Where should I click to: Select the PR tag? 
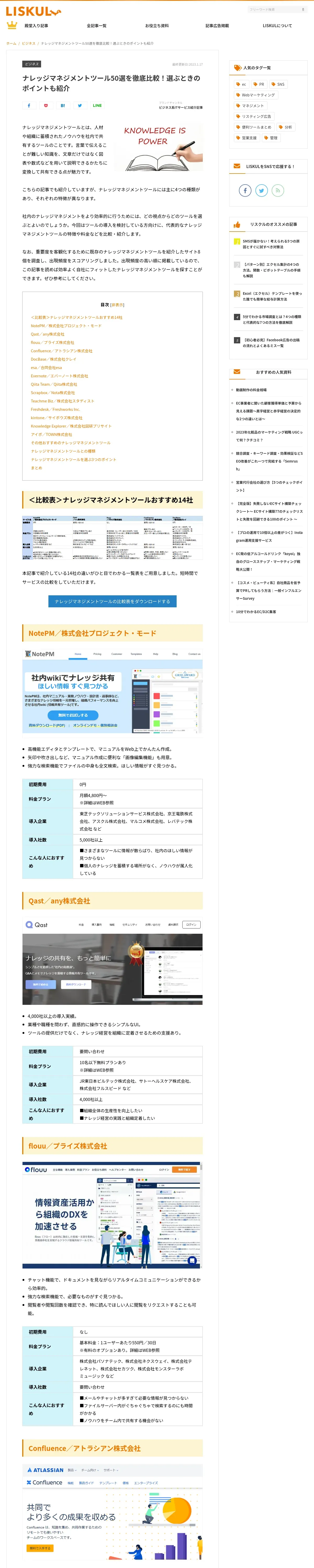coord(259,85)
